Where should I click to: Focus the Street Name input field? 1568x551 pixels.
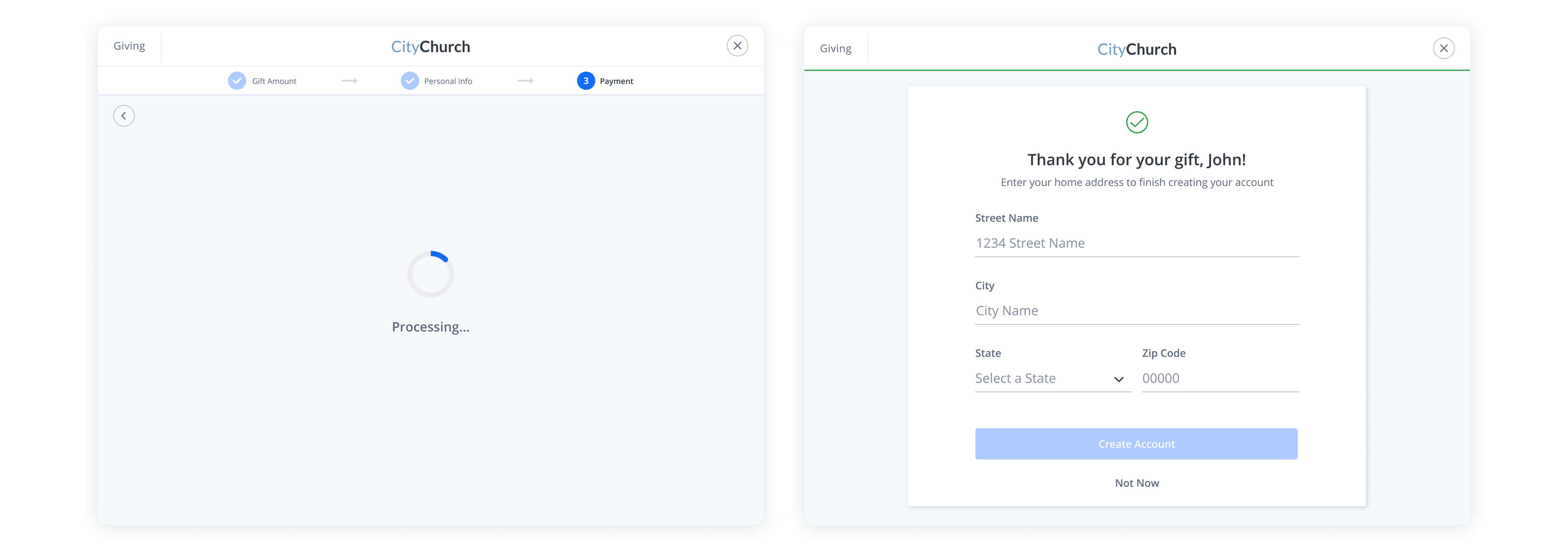[x=1136, y=243]
